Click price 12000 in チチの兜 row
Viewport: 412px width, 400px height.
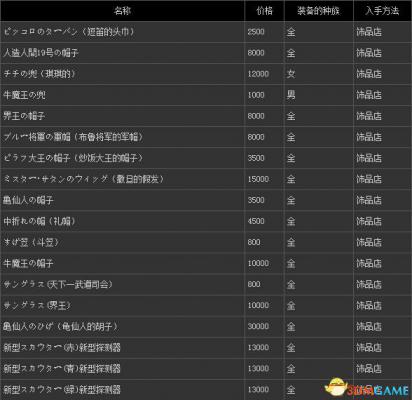258,74
